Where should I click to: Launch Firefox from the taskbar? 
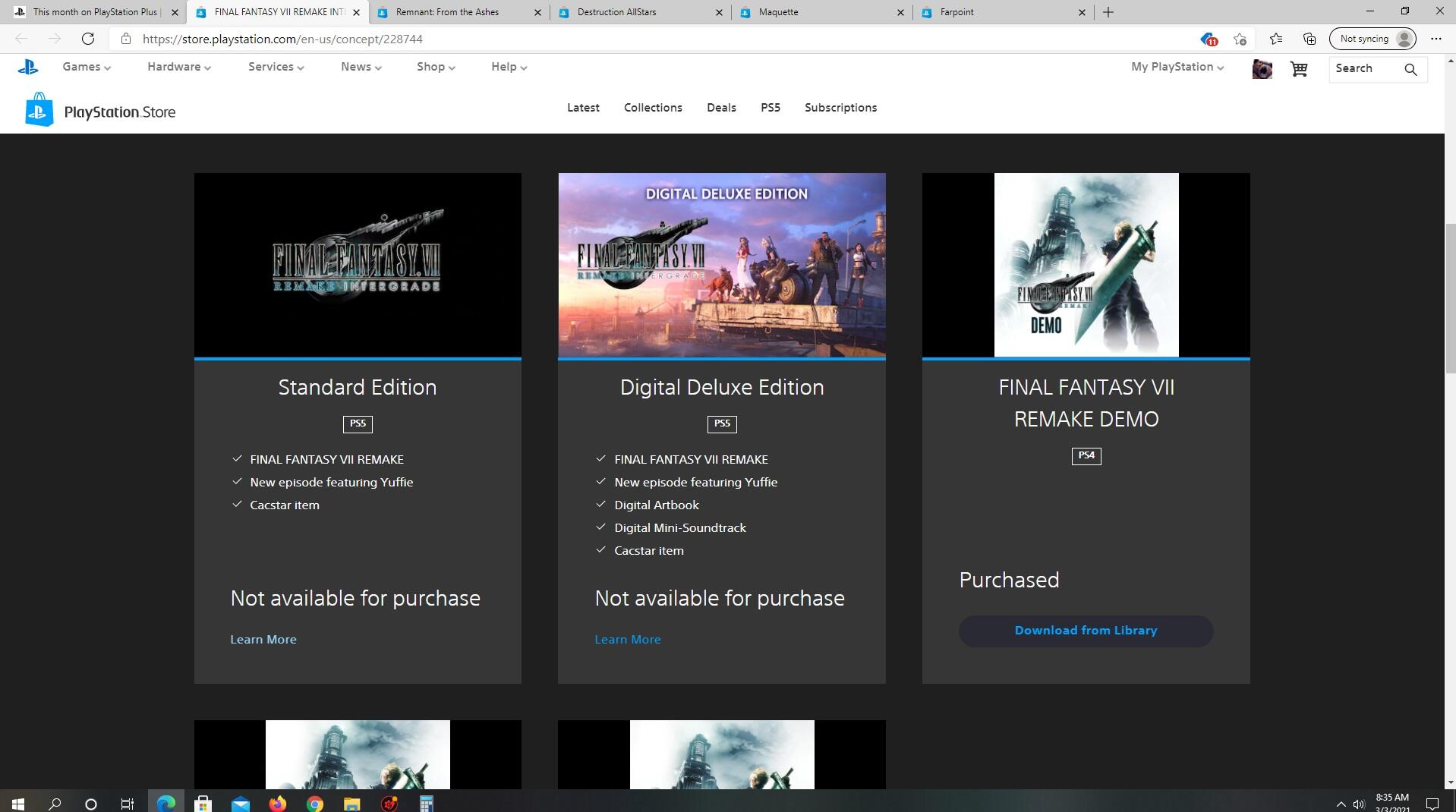(x=277, y=804)
